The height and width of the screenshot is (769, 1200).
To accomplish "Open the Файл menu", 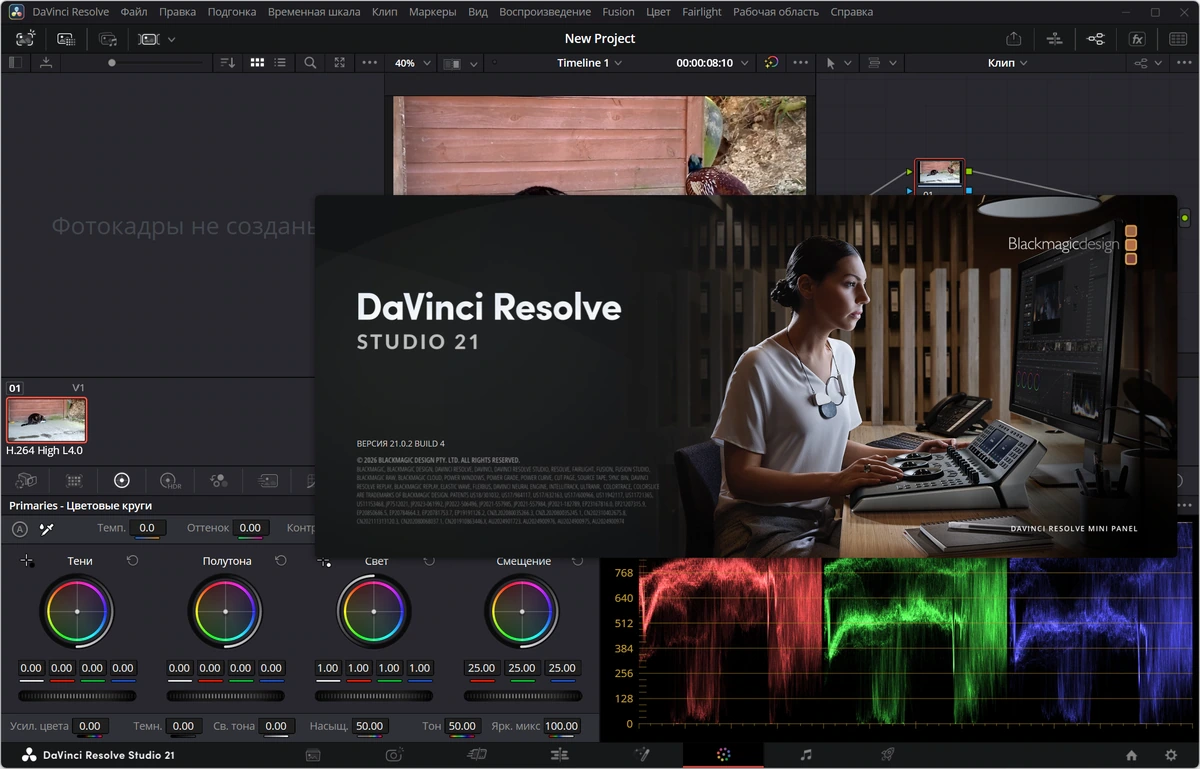I will click(x=133, y=12).
